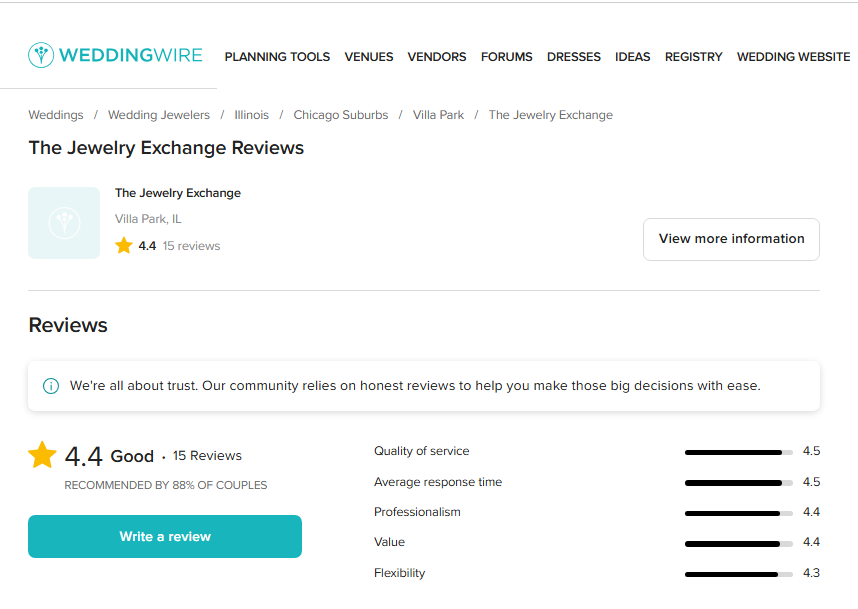Click the 'Villa Park, IL' location text

(x=148, y=219)
